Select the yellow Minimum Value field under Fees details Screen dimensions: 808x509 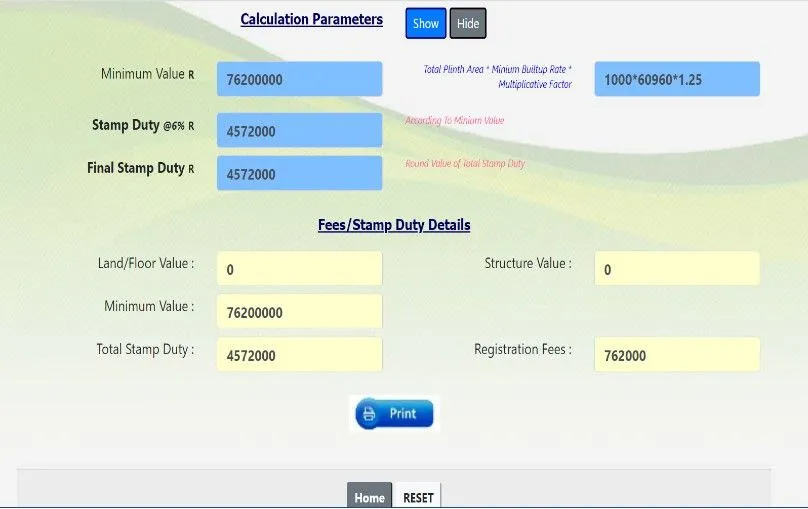(299, 312)
